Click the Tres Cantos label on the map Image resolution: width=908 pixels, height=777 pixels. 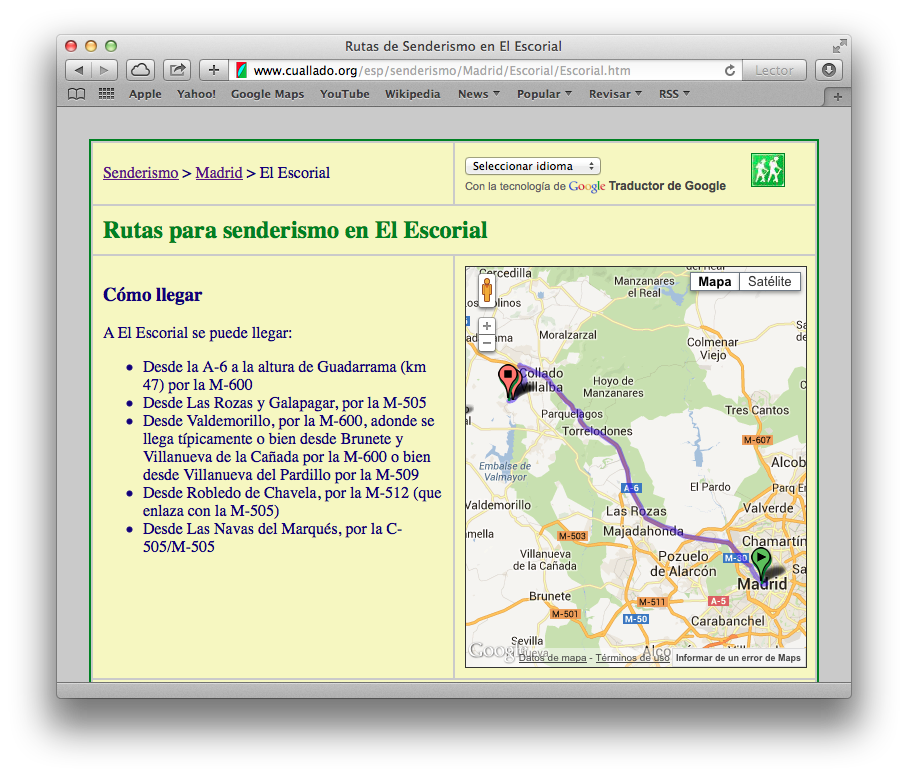point(757,410)
